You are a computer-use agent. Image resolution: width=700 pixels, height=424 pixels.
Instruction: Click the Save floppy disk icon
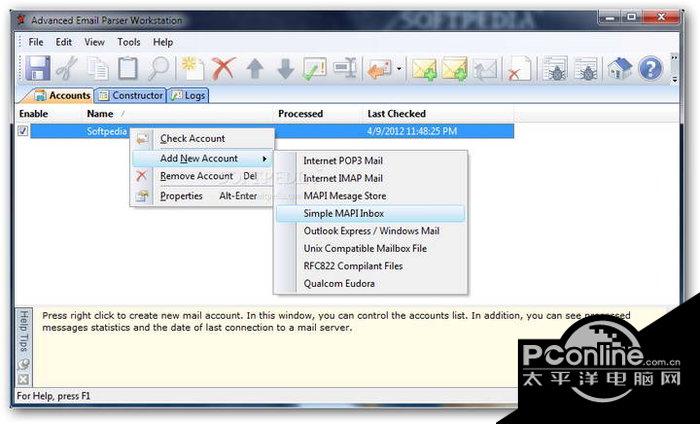coord(38,69)
